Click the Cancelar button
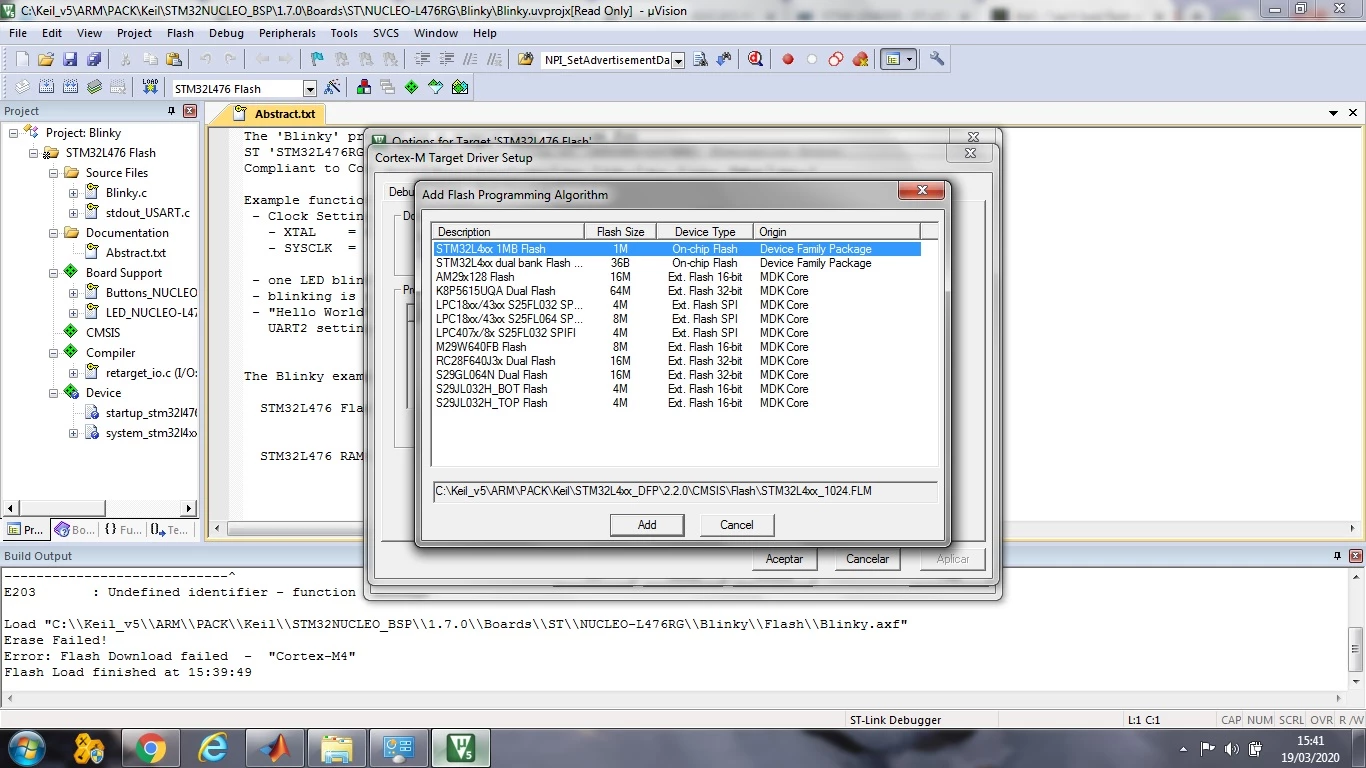This screenshot has width=1366, height=768. pos(867,559)
